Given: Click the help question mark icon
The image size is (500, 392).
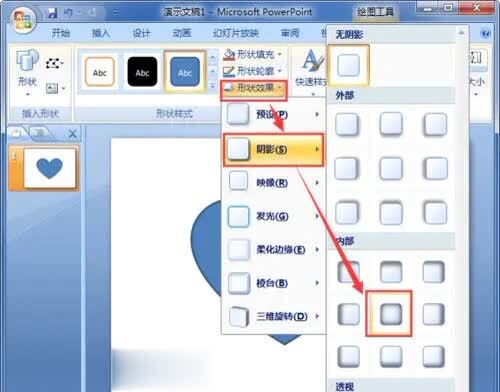Looking at the screenshot, I should point(485,33).
